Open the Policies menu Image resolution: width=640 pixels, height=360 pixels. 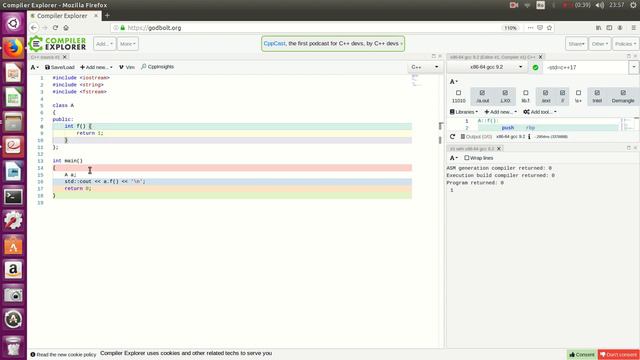pos(625,44)
